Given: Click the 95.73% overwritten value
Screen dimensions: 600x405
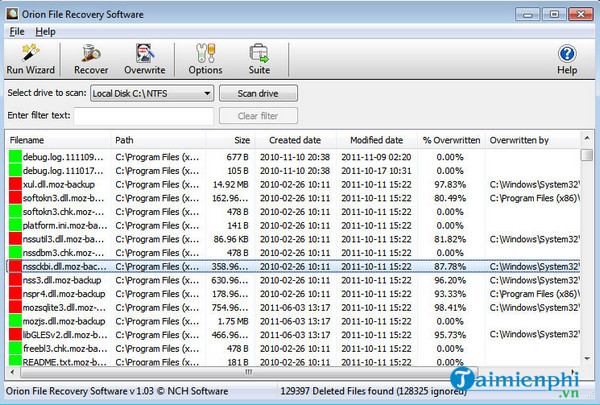Looking at the screenshot, I should (x=450, y=335).
